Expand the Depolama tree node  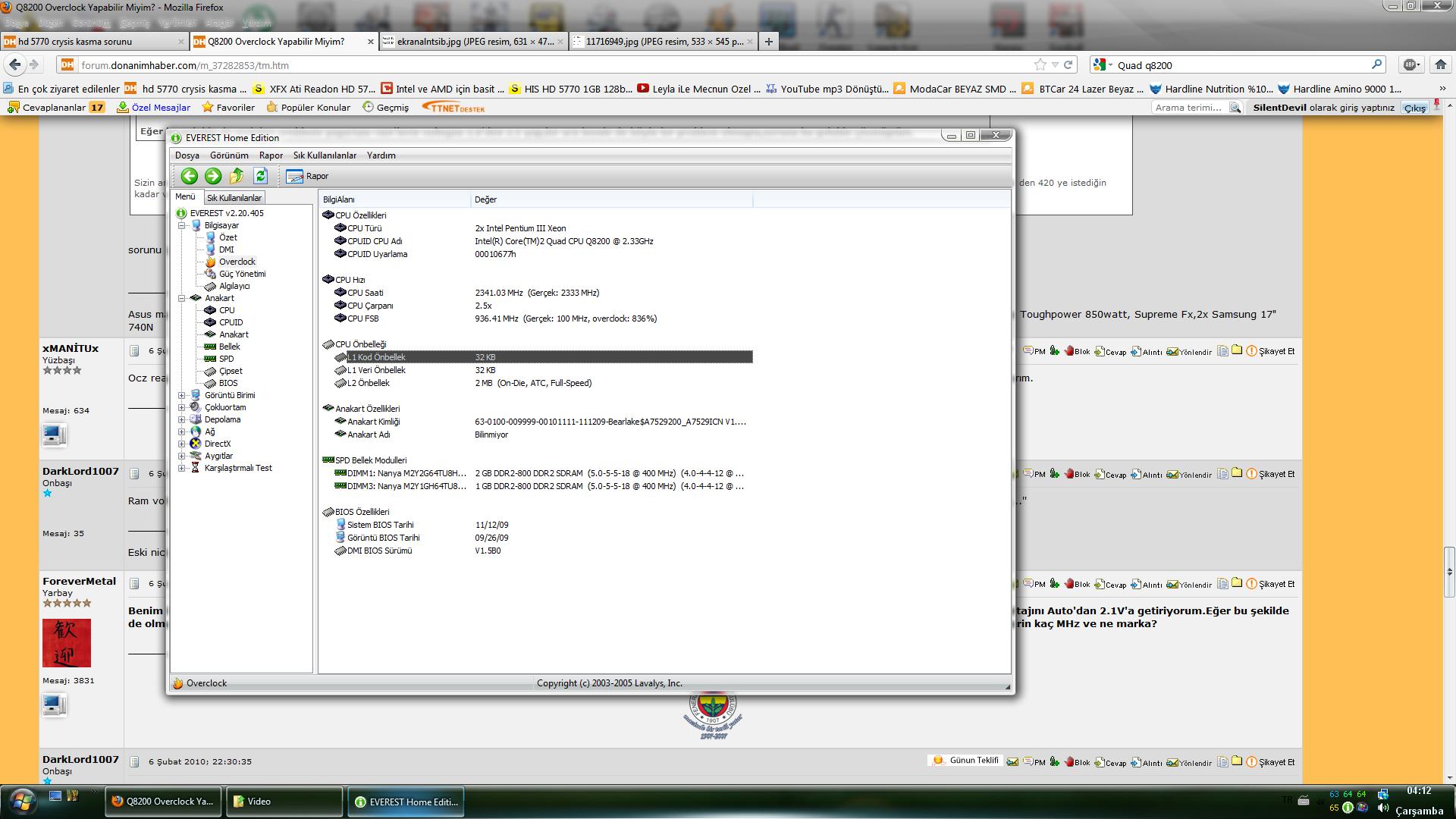182,419
